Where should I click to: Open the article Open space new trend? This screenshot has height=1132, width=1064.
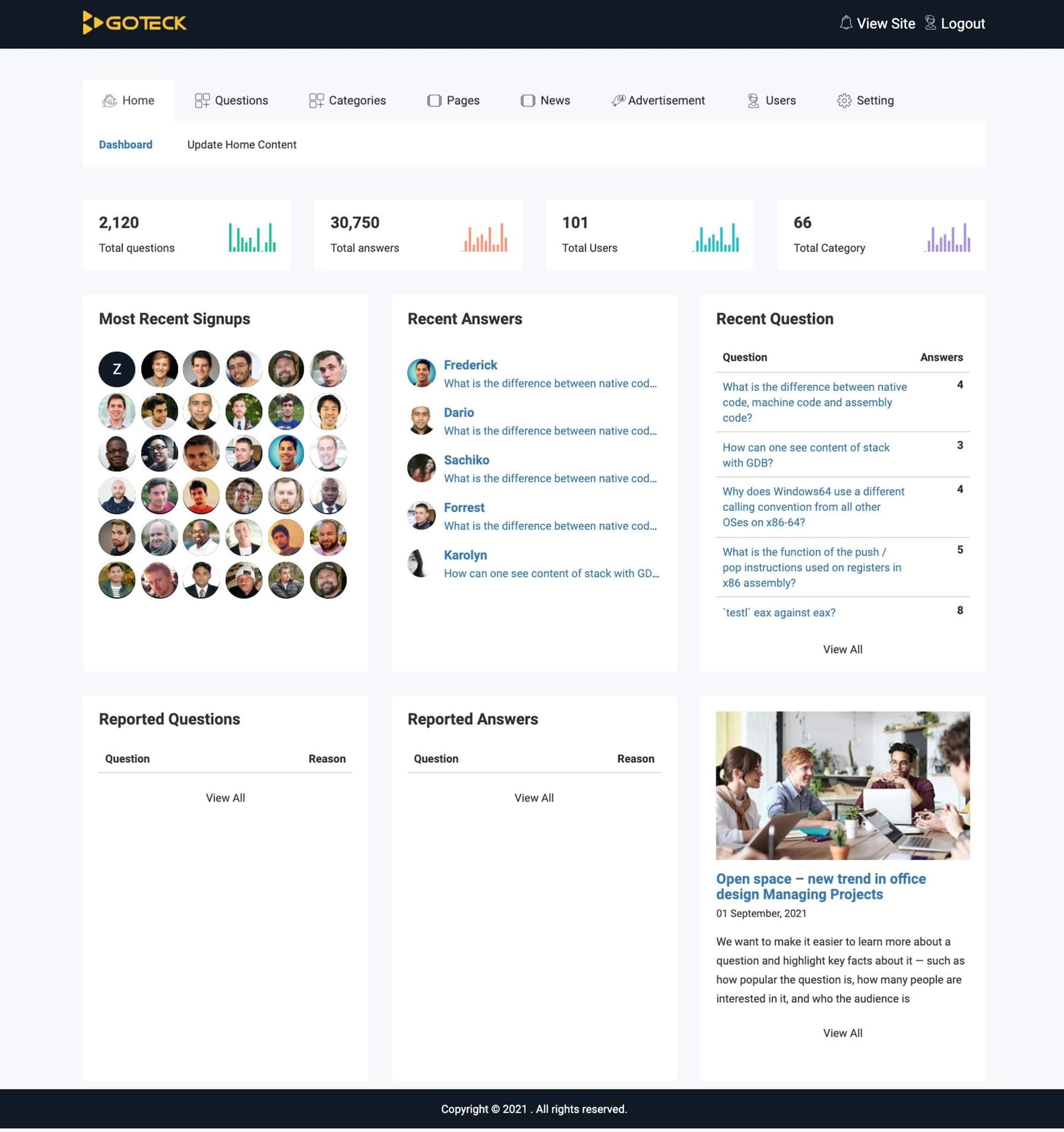(x=821, y=886)
